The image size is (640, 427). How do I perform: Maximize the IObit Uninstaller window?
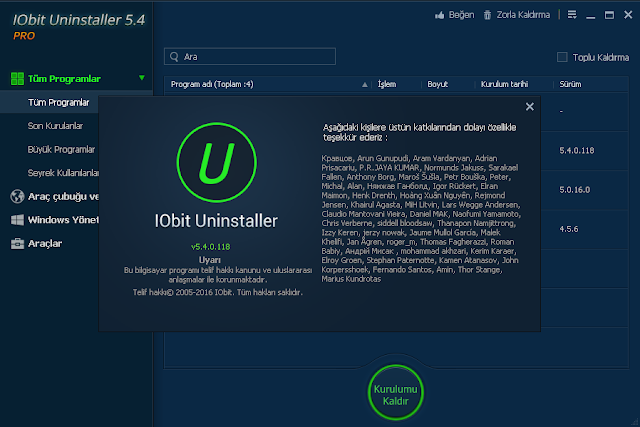609,15
